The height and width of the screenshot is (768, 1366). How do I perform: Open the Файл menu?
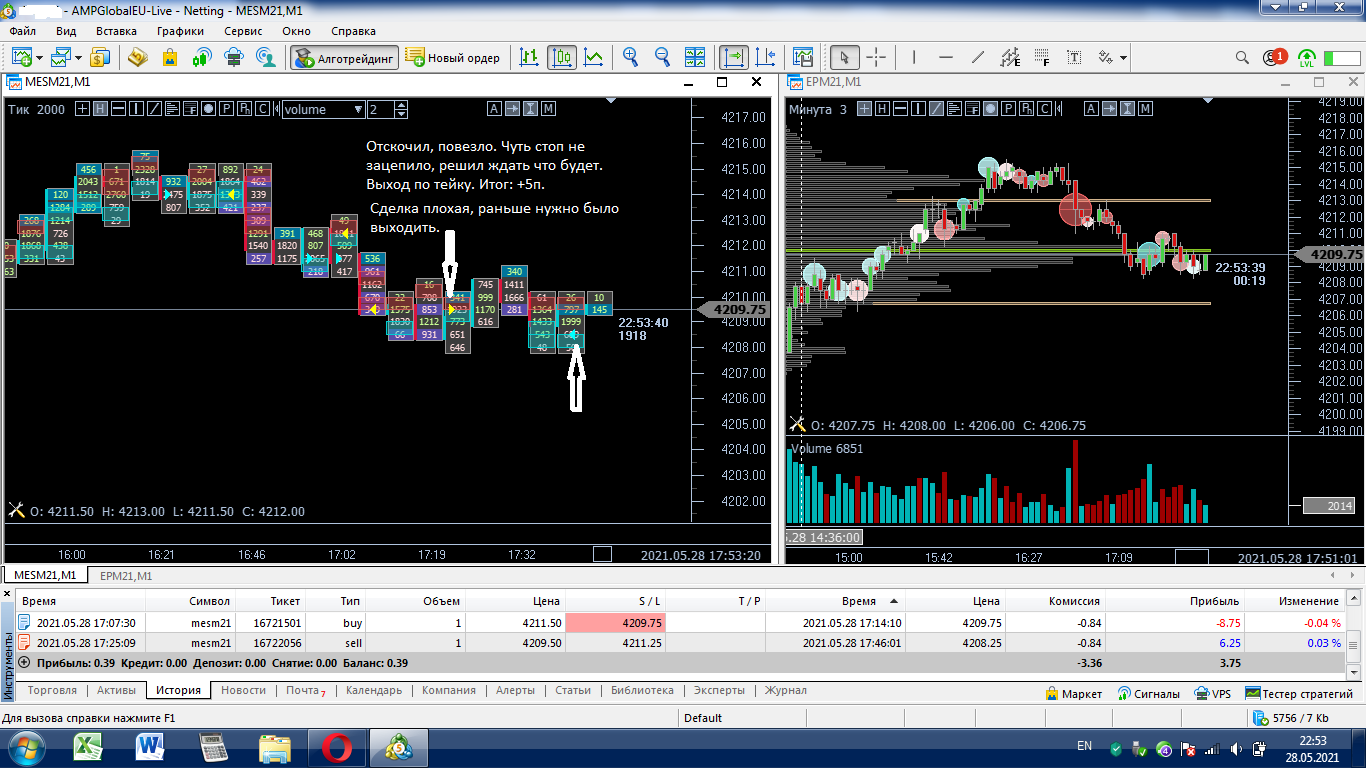click(22, 31)
